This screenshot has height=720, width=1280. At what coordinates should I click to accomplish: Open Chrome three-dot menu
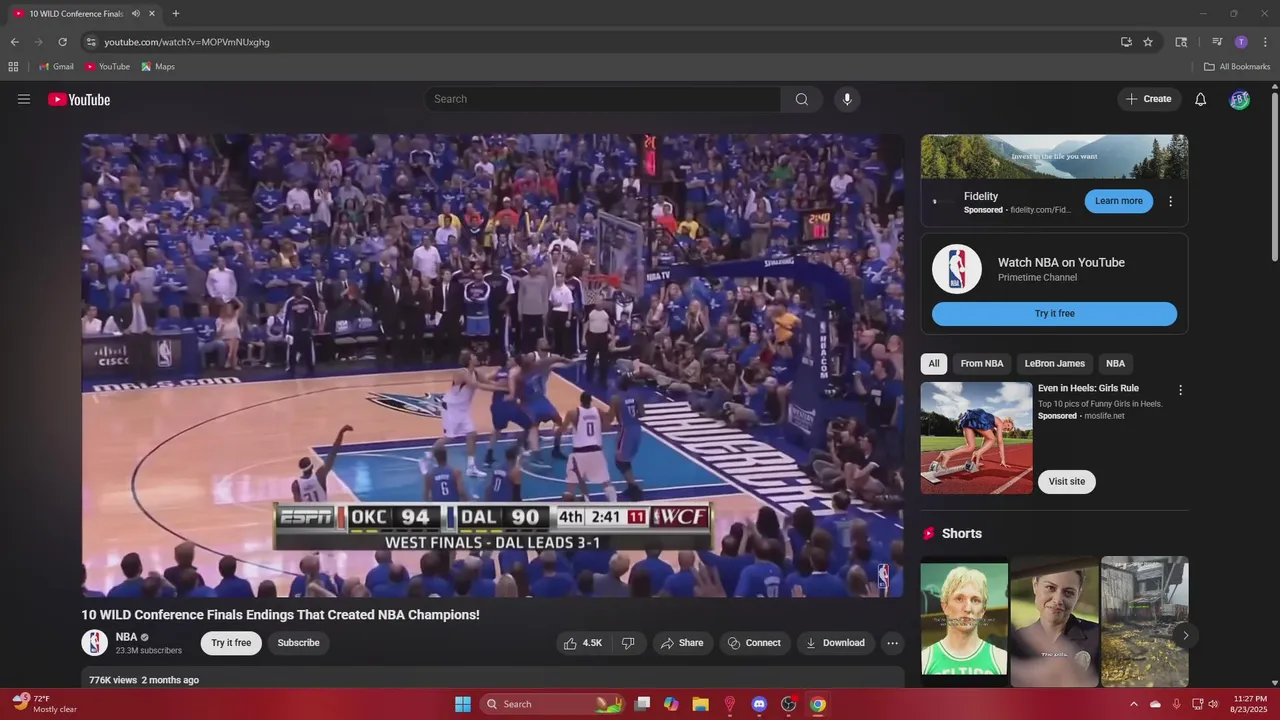tap(1265, 42)
